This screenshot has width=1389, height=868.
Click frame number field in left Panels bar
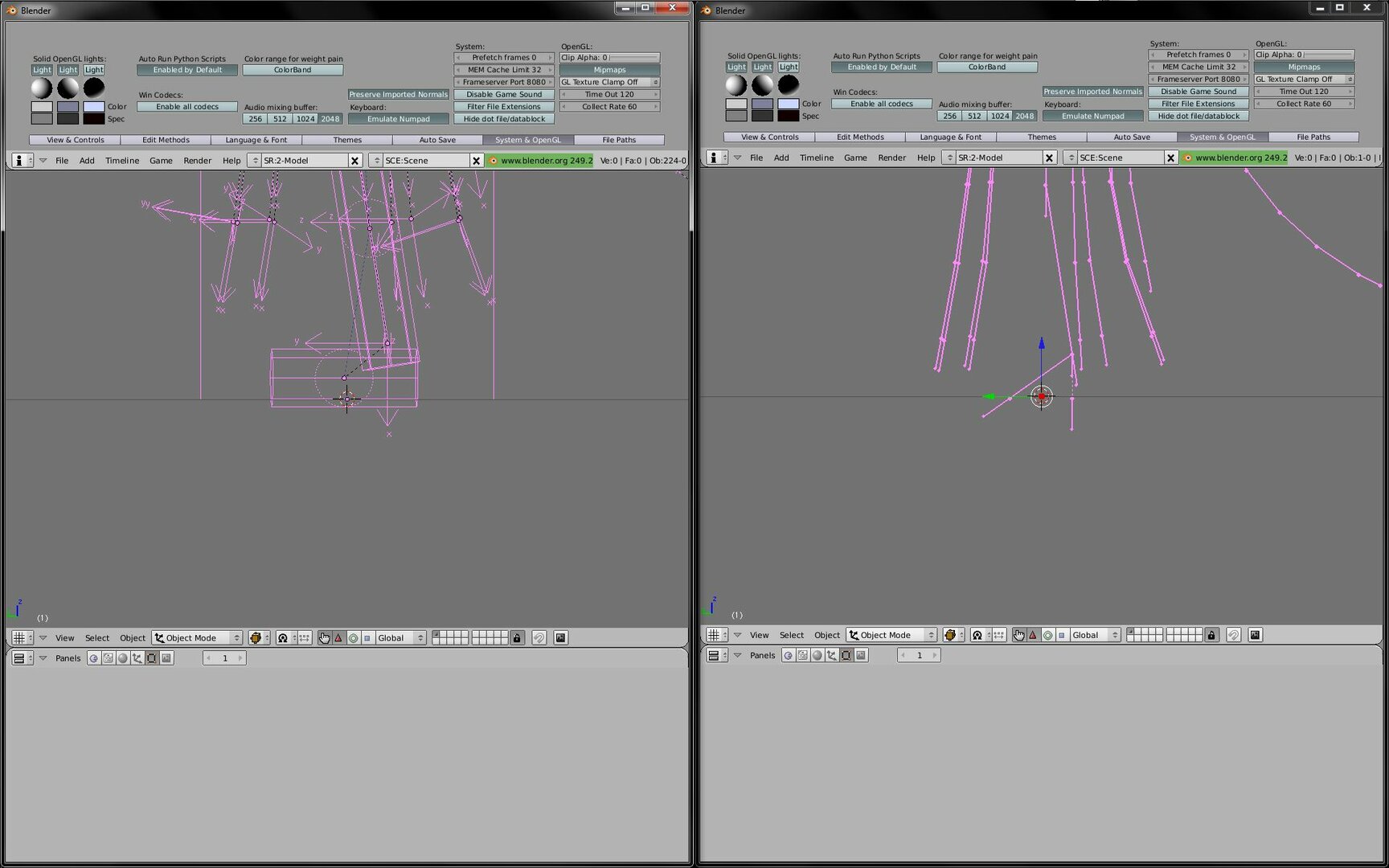(x=224, y=657)
